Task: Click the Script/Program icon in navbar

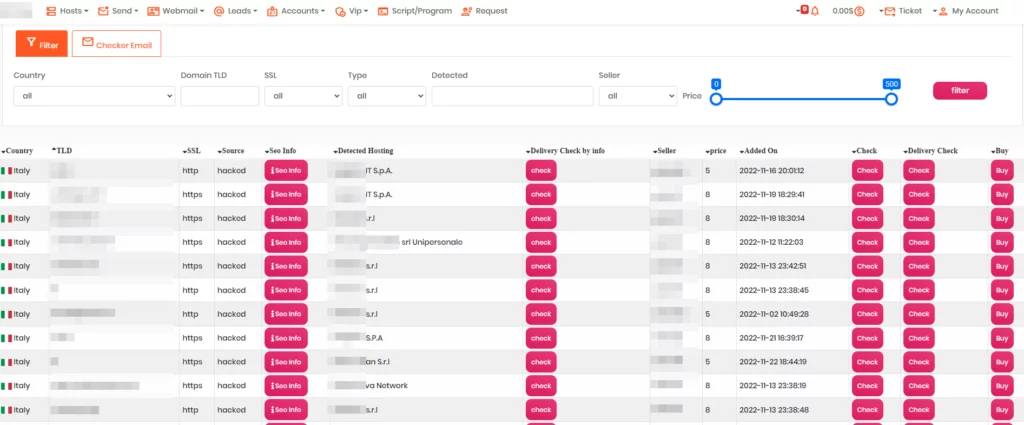Action: 382,11
